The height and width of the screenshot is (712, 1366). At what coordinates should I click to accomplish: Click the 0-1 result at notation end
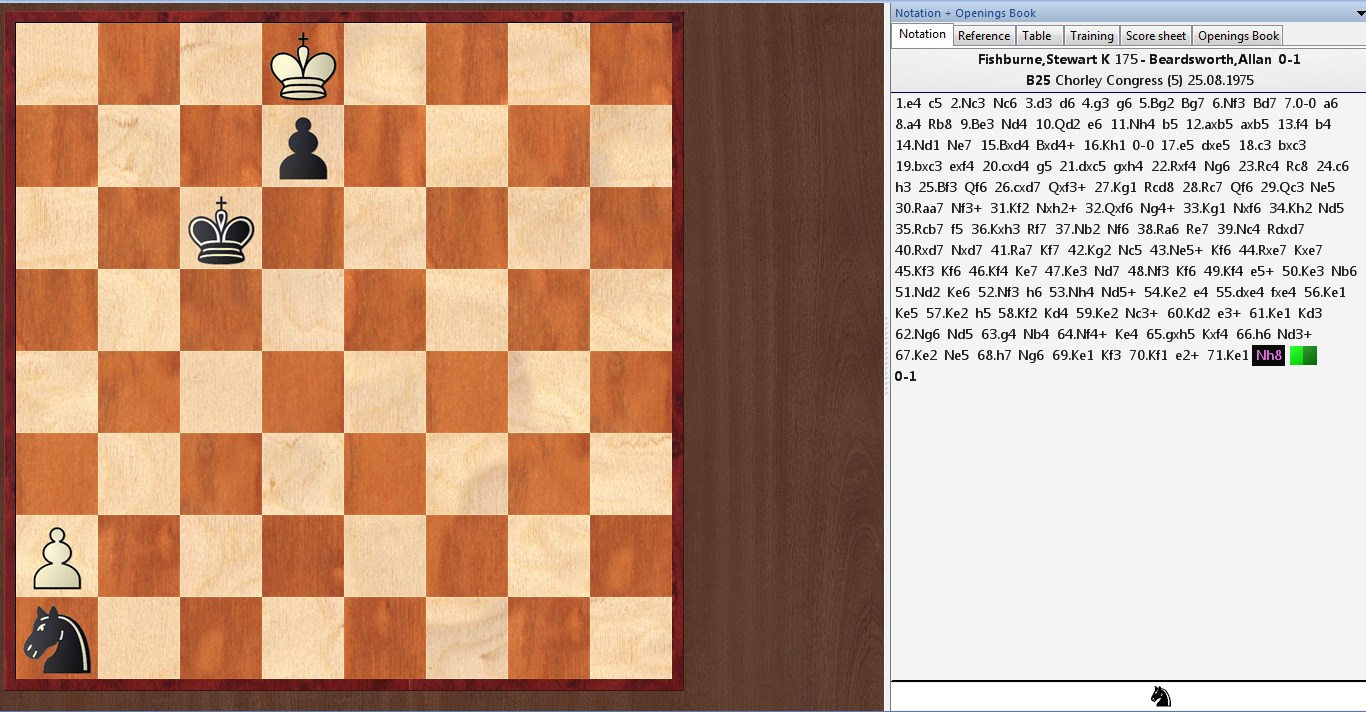(905, 377)
